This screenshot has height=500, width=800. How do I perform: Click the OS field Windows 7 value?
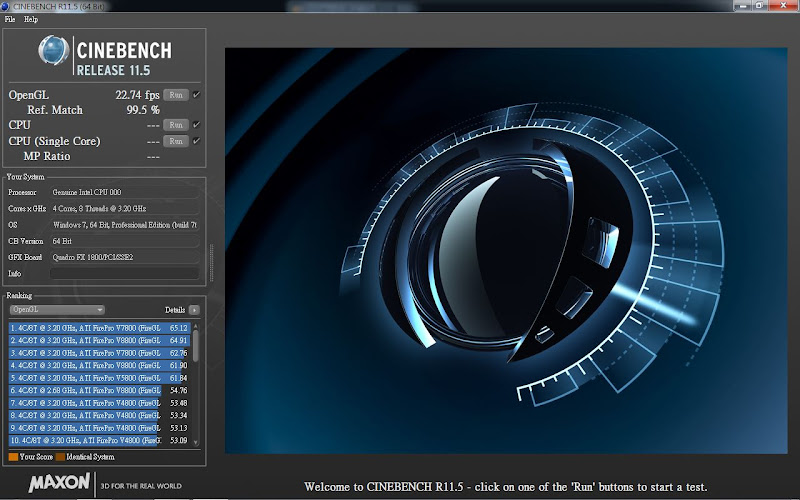124,225
